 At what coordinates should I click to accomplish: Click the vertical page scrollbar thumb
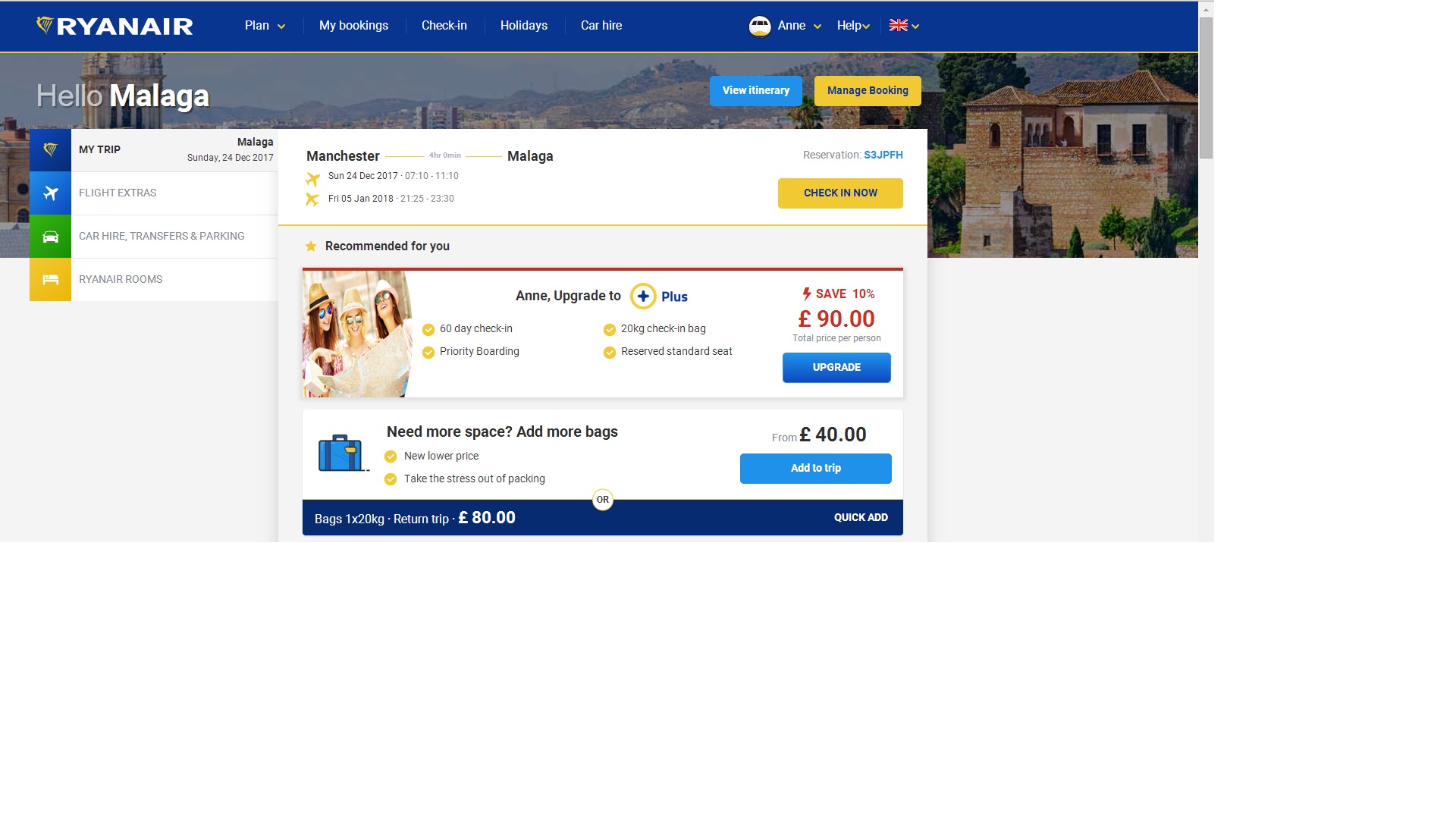coord(1206,87)
